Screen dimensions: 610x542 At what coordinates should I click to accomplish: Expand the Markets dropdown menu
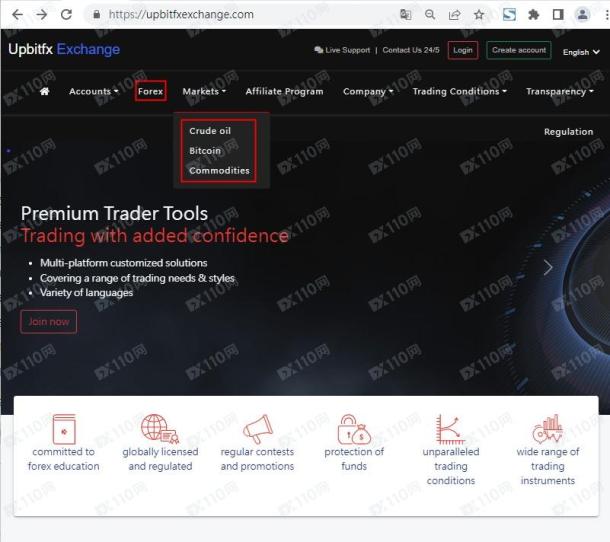[204, 91]
